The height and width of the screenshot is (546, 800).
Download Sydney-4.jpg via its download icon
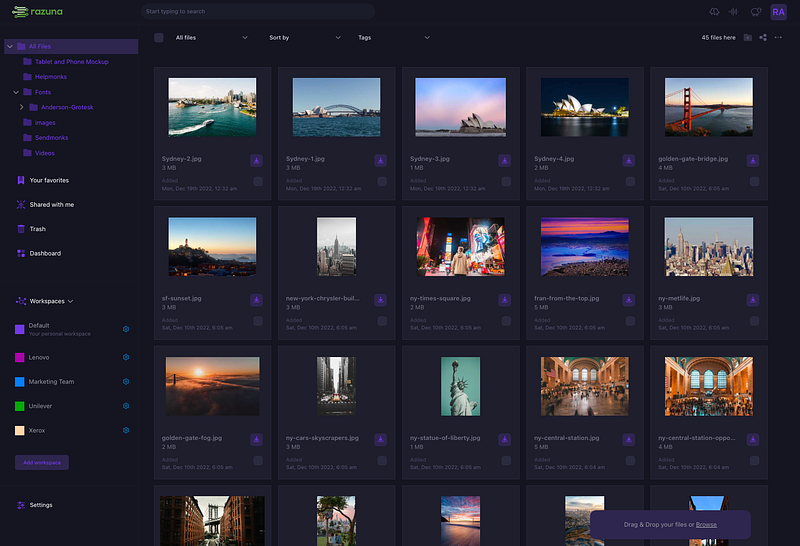[629, 161]
